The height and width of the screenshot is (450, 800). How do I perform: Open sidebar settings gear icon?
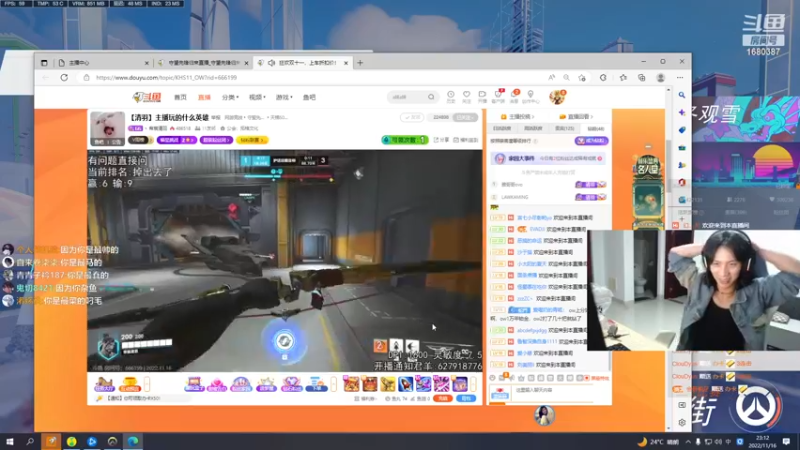click(682, 422)
